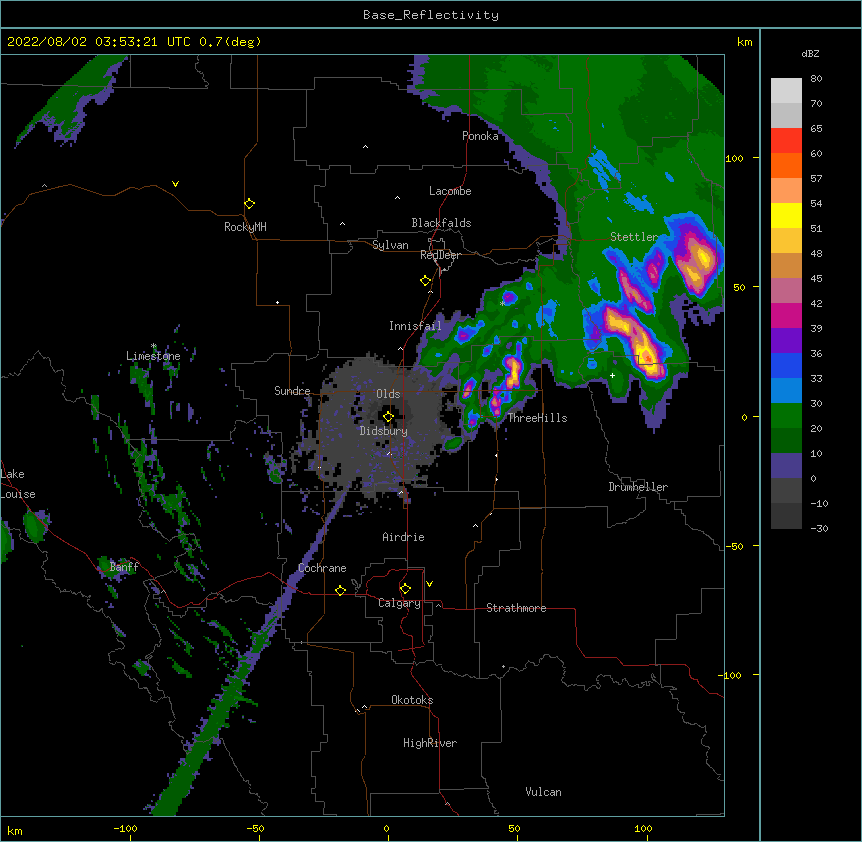Viewport: 862px width, 842px height.
Task: Click the Ponoka city label
Action: tap(480, 136)
